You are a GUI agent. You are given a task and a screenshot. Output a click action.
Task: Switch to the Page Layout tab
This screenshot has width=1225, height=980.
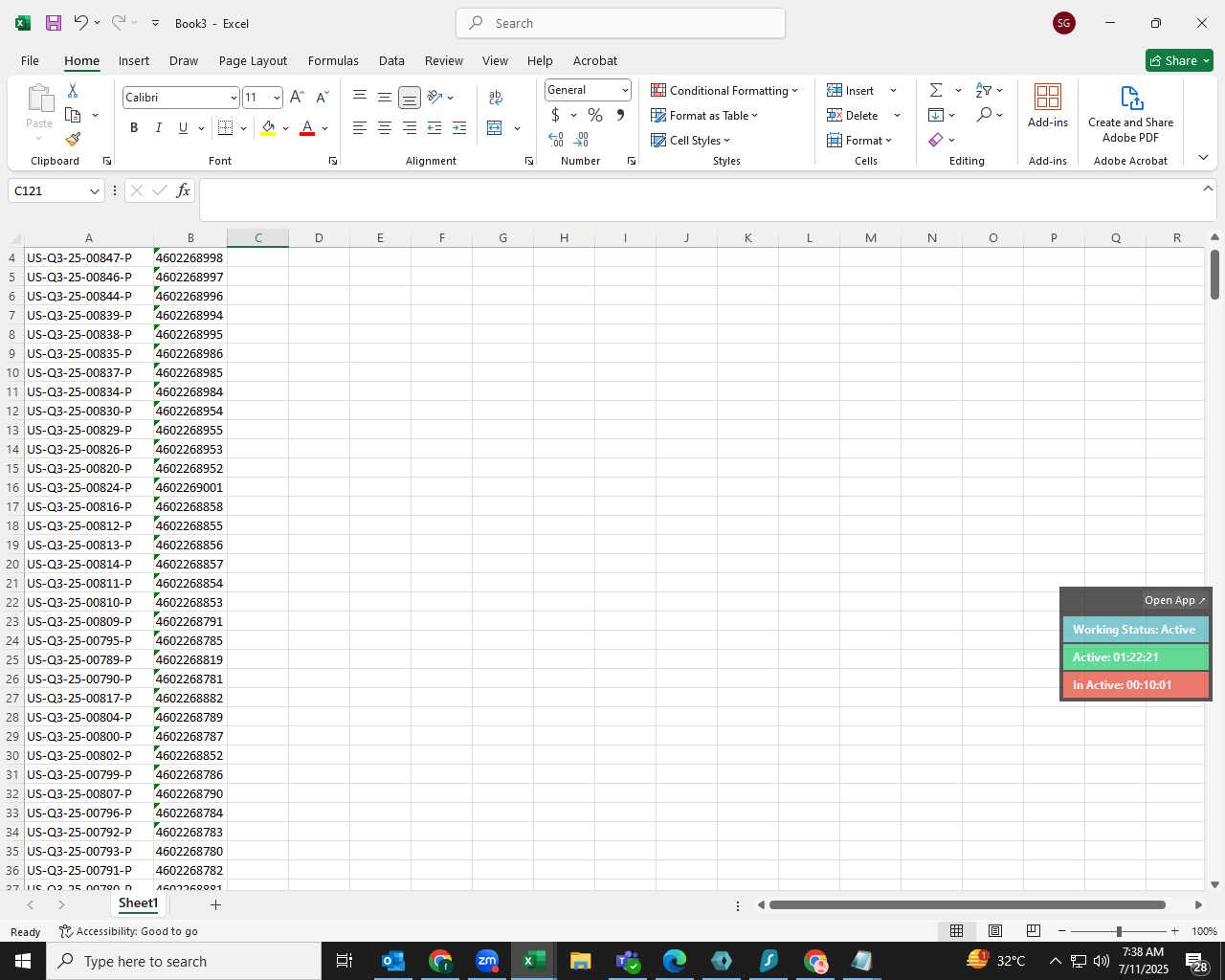253,60
